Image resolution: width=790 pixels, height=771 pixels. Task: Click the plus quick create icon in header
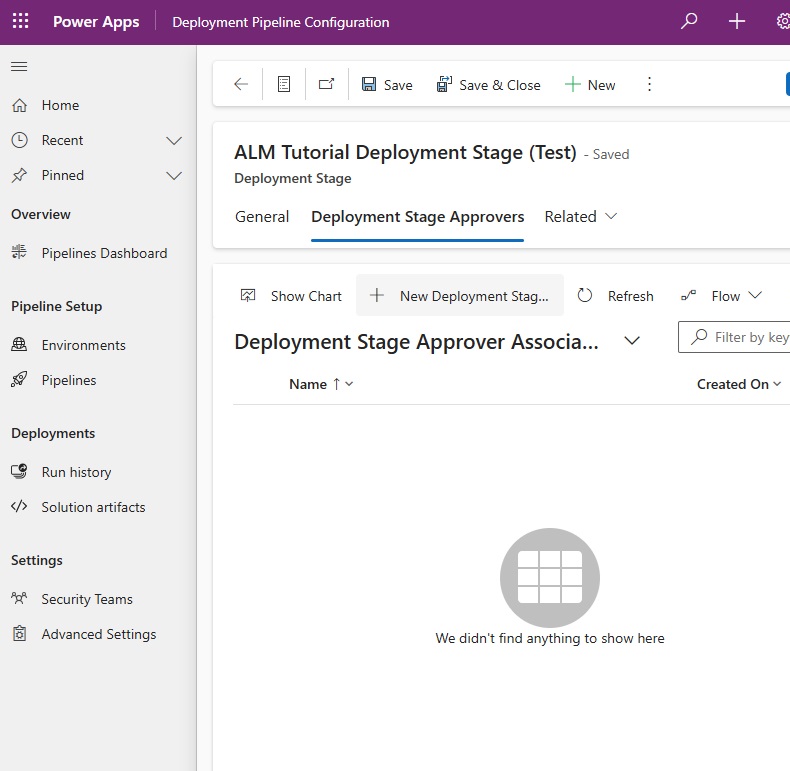737,21
